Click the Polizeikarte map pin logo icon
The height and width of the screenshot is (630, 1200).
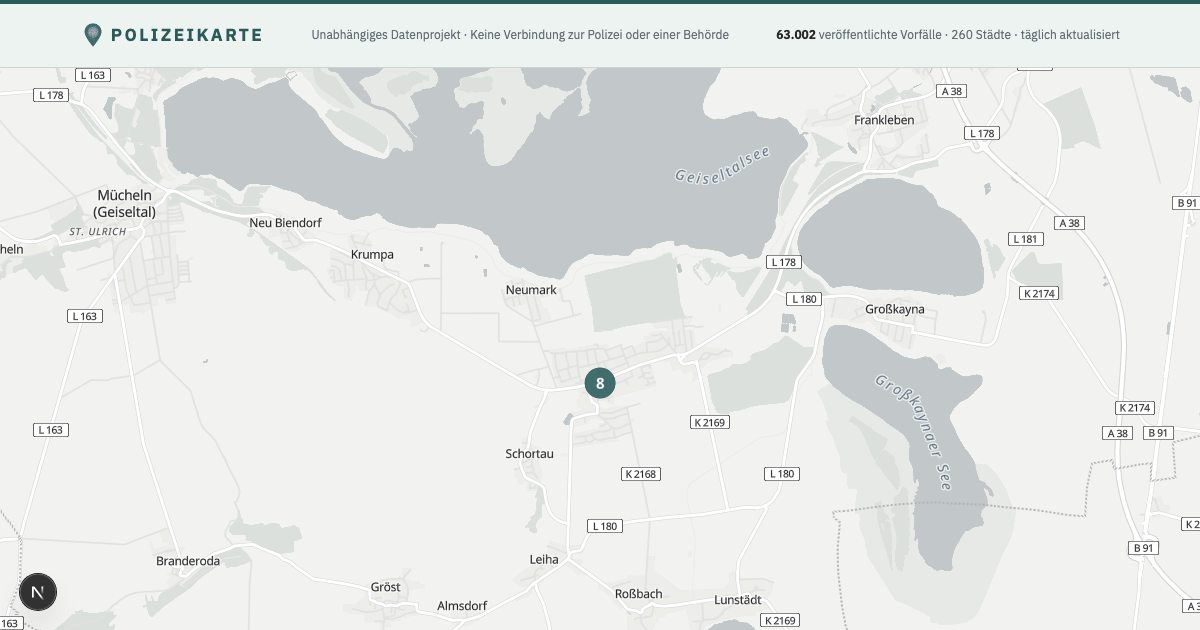93,35
